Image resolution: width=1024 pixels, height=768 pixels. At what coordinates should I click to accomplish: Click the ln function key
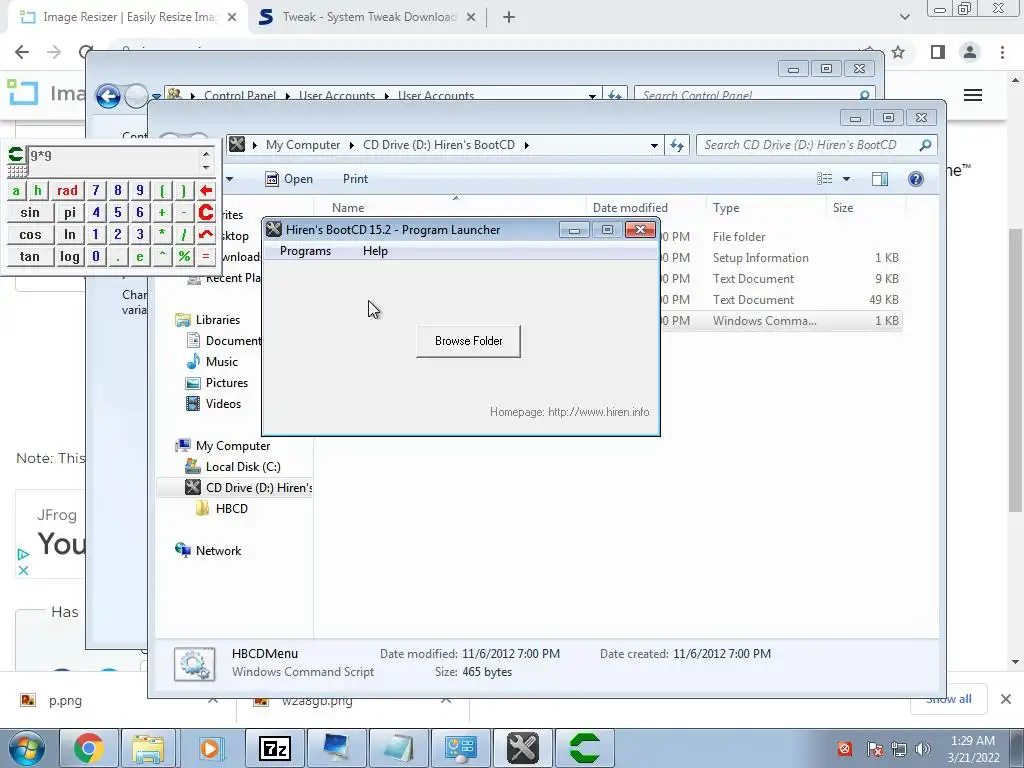pyautogui.click(x=70, y=234)
